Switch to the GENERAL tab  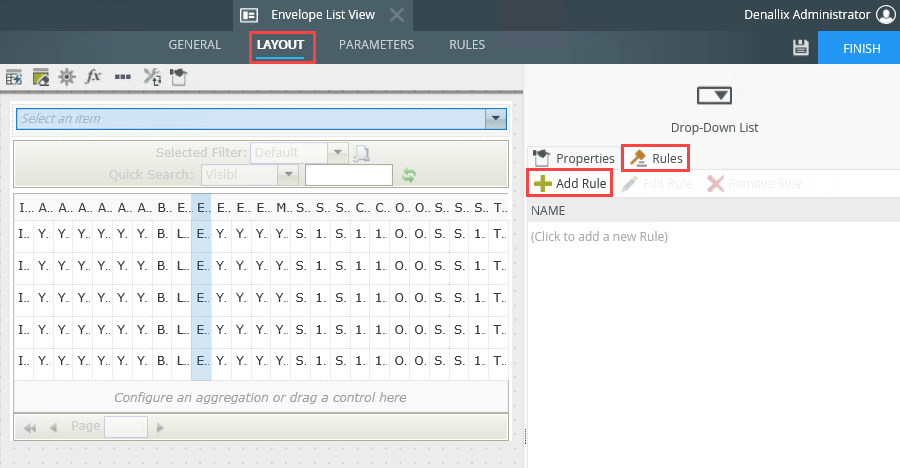195,45
